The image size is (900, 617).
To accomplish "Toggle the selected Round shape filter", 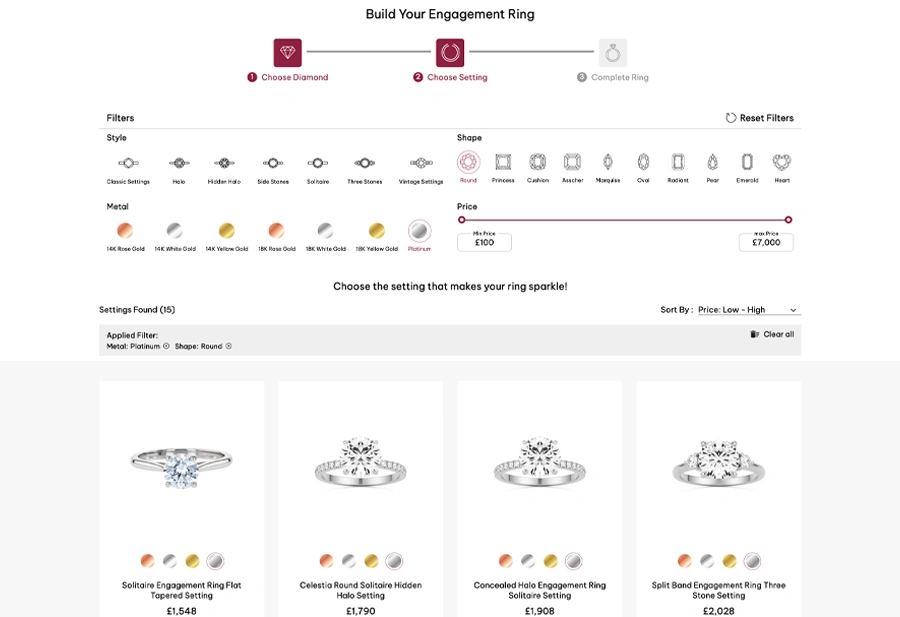I will (468, 162).
